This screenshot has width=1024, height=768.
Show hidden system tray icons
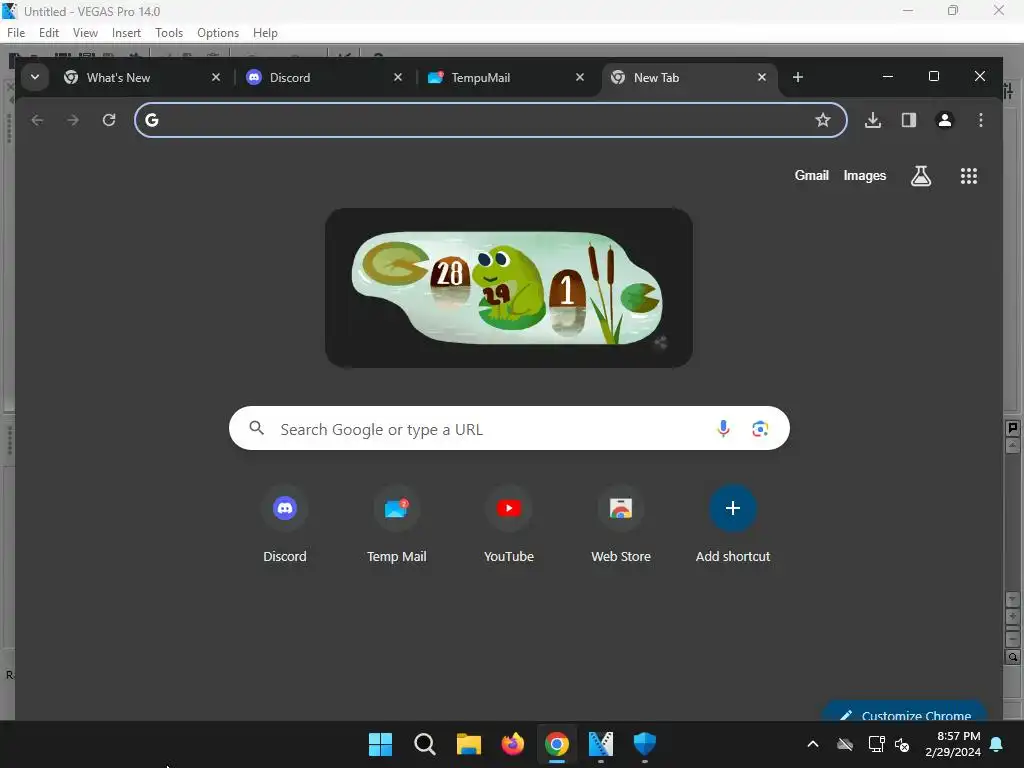813,744
